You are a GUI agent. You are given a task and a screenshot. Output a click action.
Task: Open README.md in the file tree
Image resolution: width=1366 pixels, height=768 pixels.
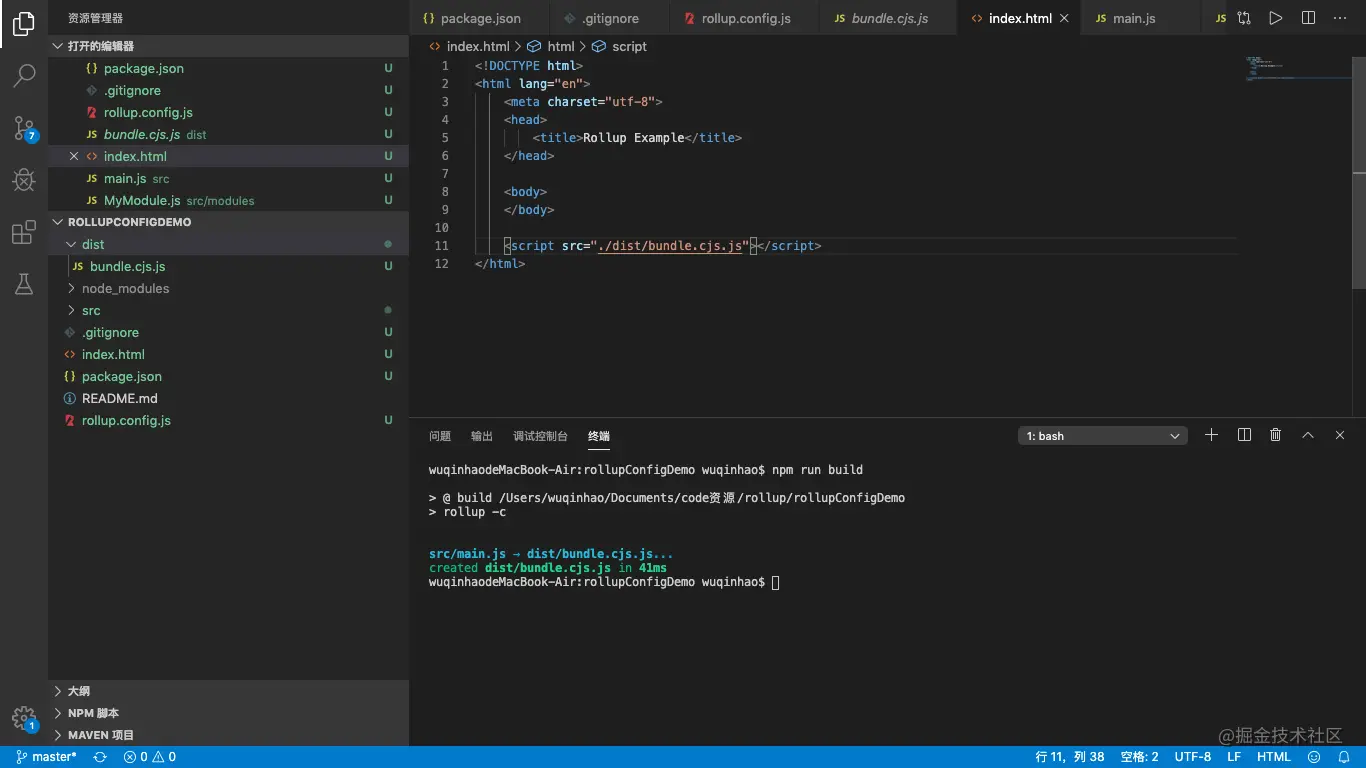tap(228, 398)
